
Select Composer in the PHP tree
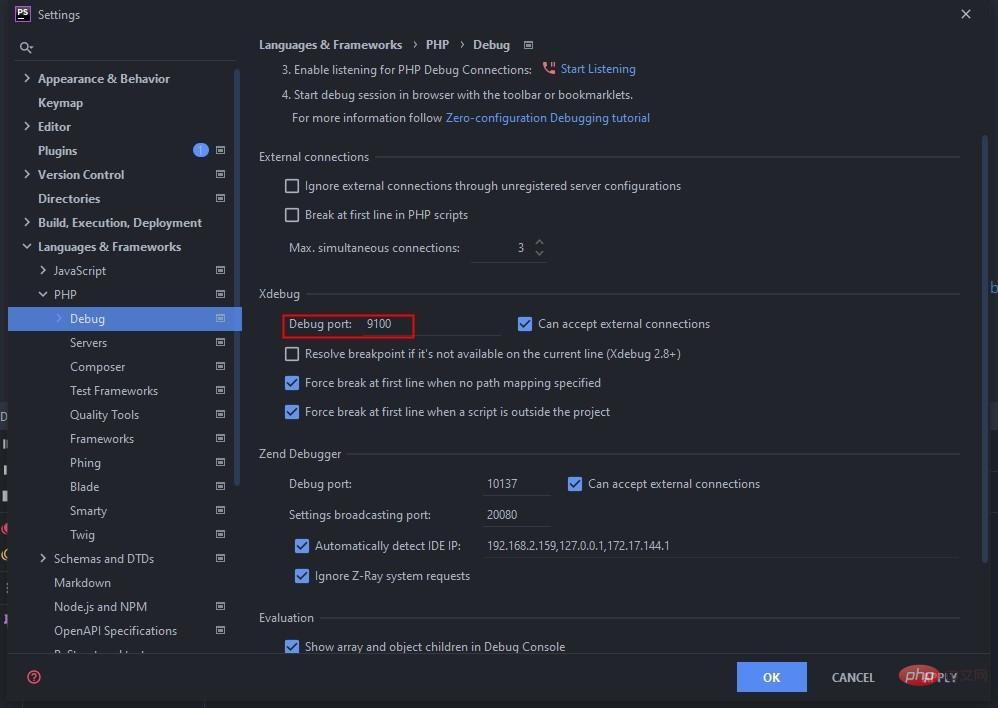(97, 367)
